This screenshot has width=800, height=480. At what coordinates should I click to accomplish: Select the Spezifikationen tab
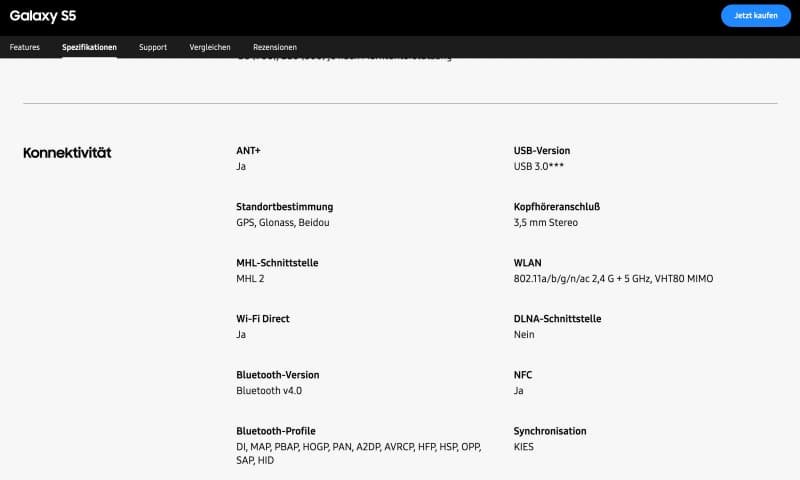(x=89, y=47)
